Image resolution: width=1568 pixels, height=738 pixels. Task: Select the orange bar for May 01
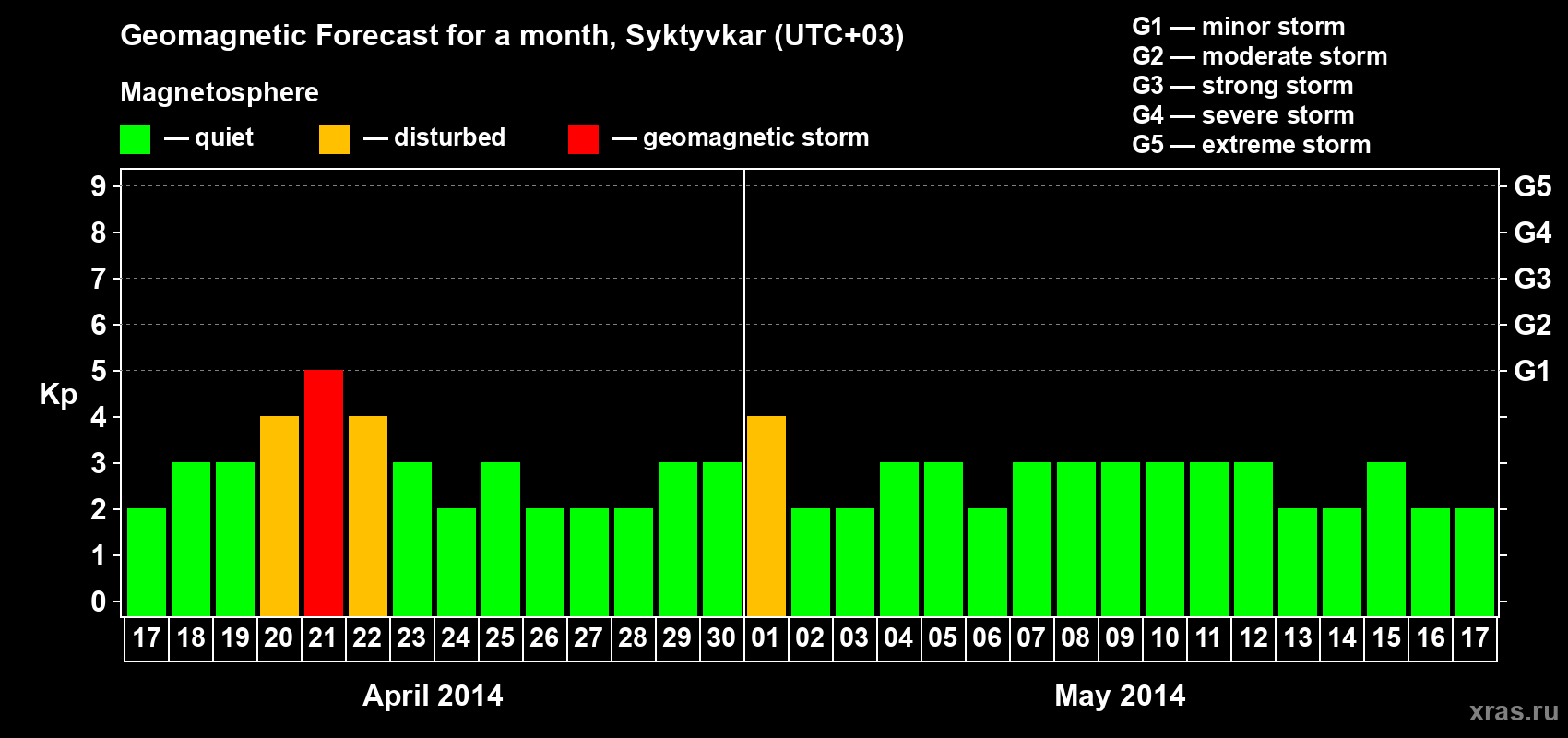click(x=766, y=516)
